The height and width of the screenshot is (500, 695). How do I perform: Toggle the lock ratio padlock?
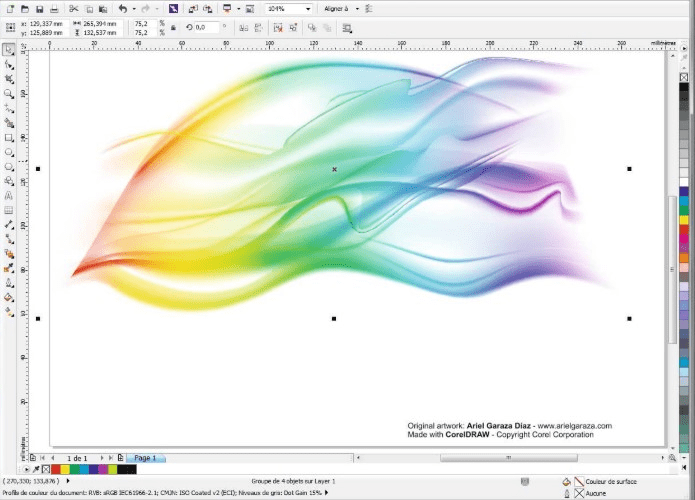click(x=174, y=28)
